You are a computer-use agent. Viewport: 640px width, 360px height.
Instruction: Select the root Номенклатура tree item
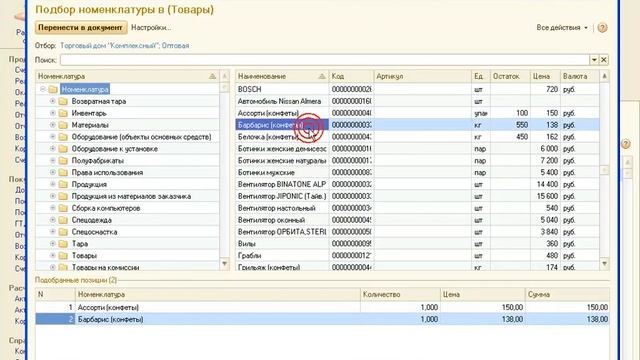tap(85, 89)
